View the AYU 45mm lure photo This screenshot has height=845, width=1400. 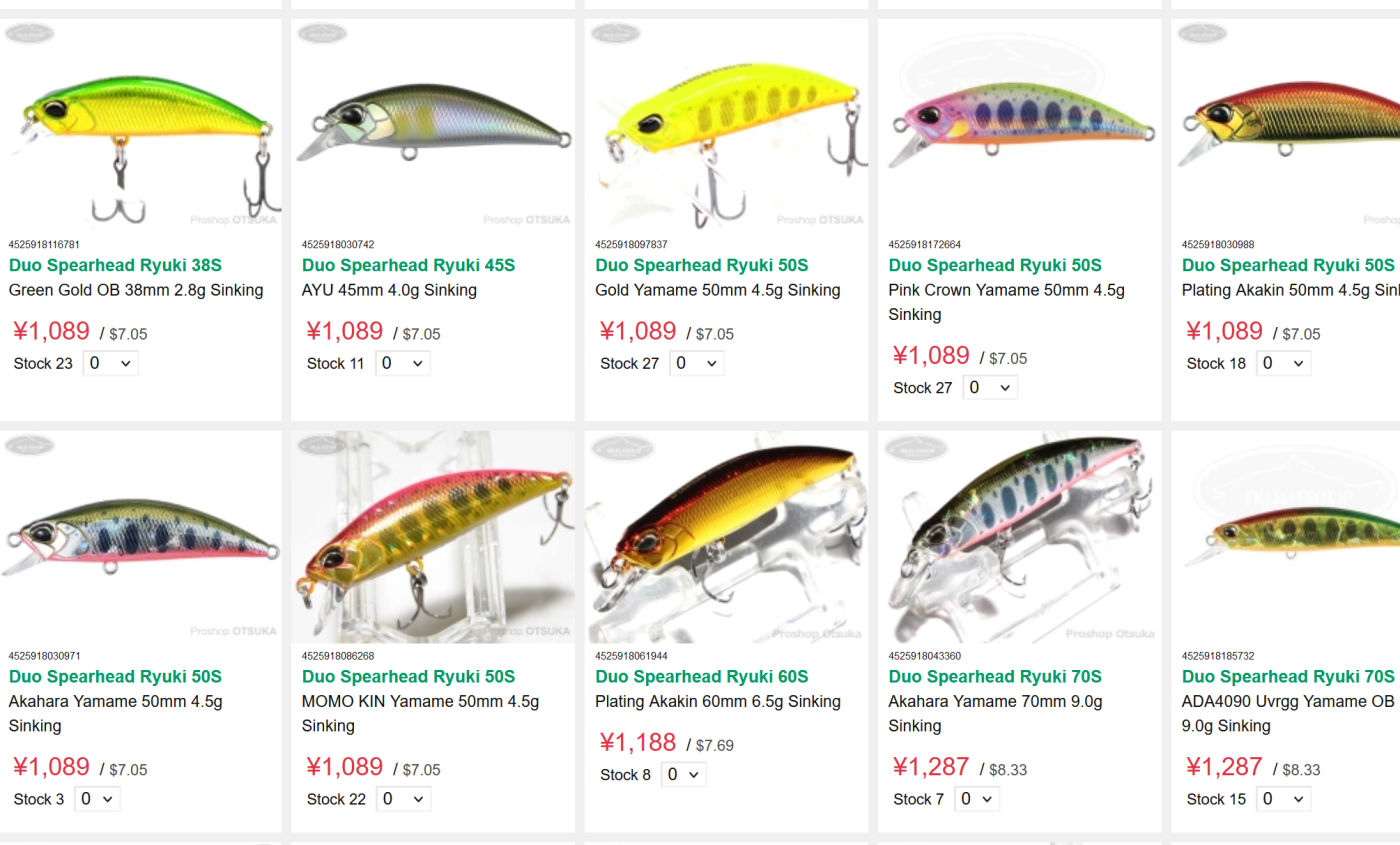coord(433,125)
